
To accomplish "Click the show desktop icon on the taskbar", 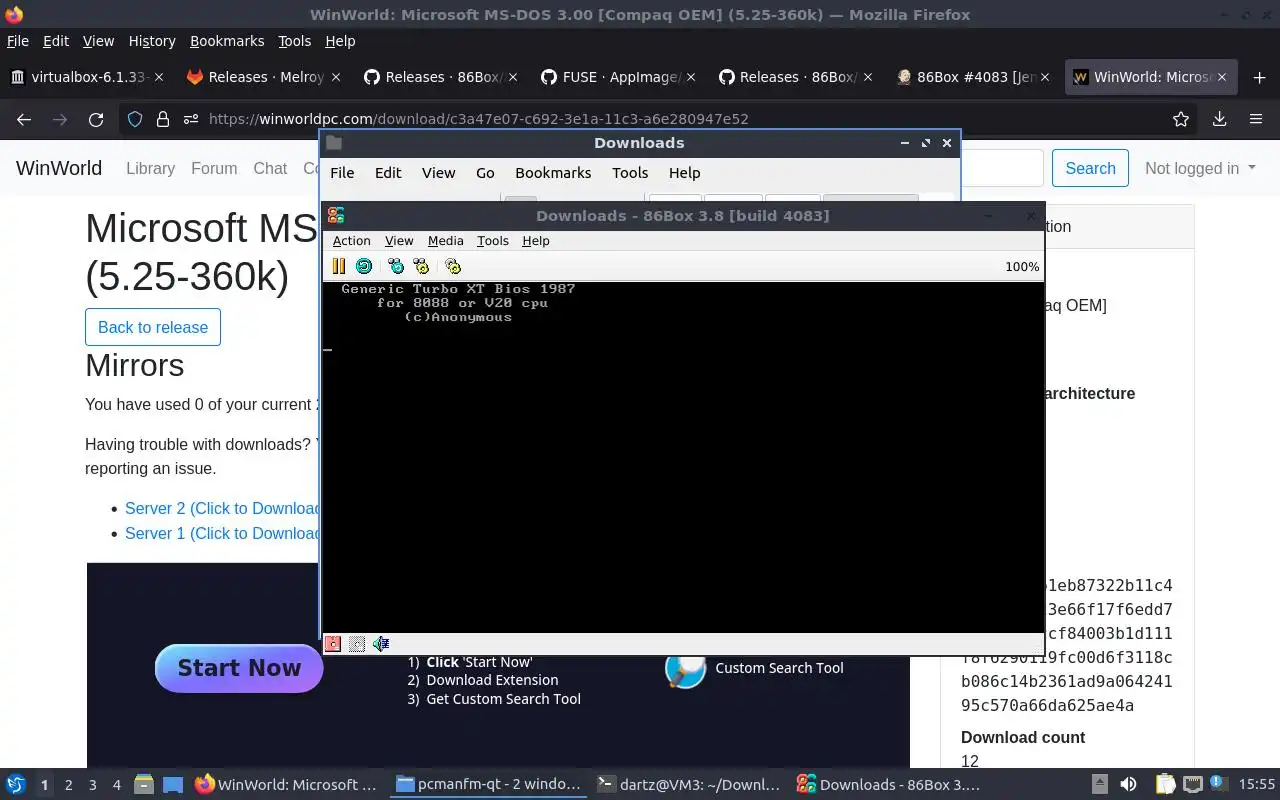I will point(173,785).
